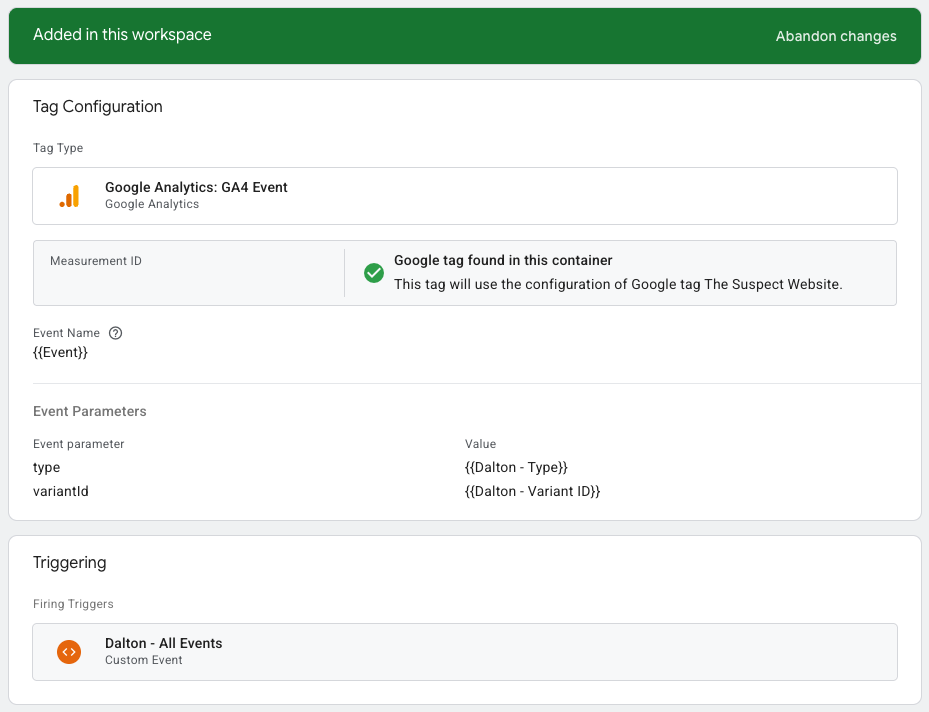Click the orange Custom Event trigger icon

click(x=69, y=652)
